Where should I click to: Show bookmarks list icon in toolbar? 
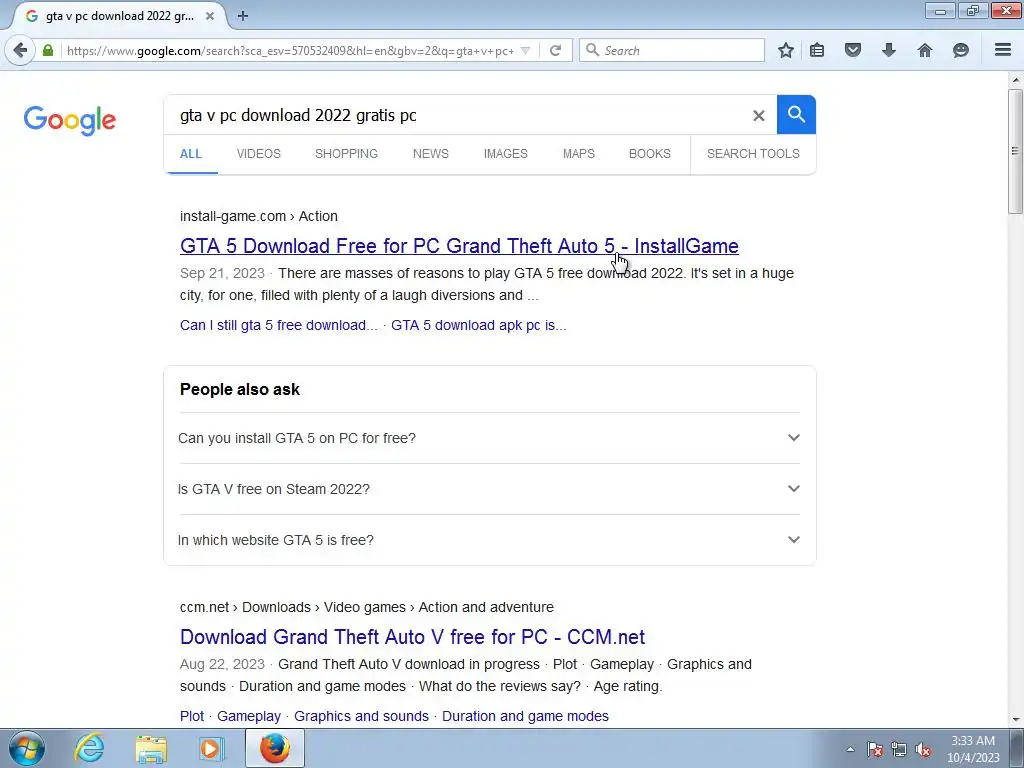(817, 50)
